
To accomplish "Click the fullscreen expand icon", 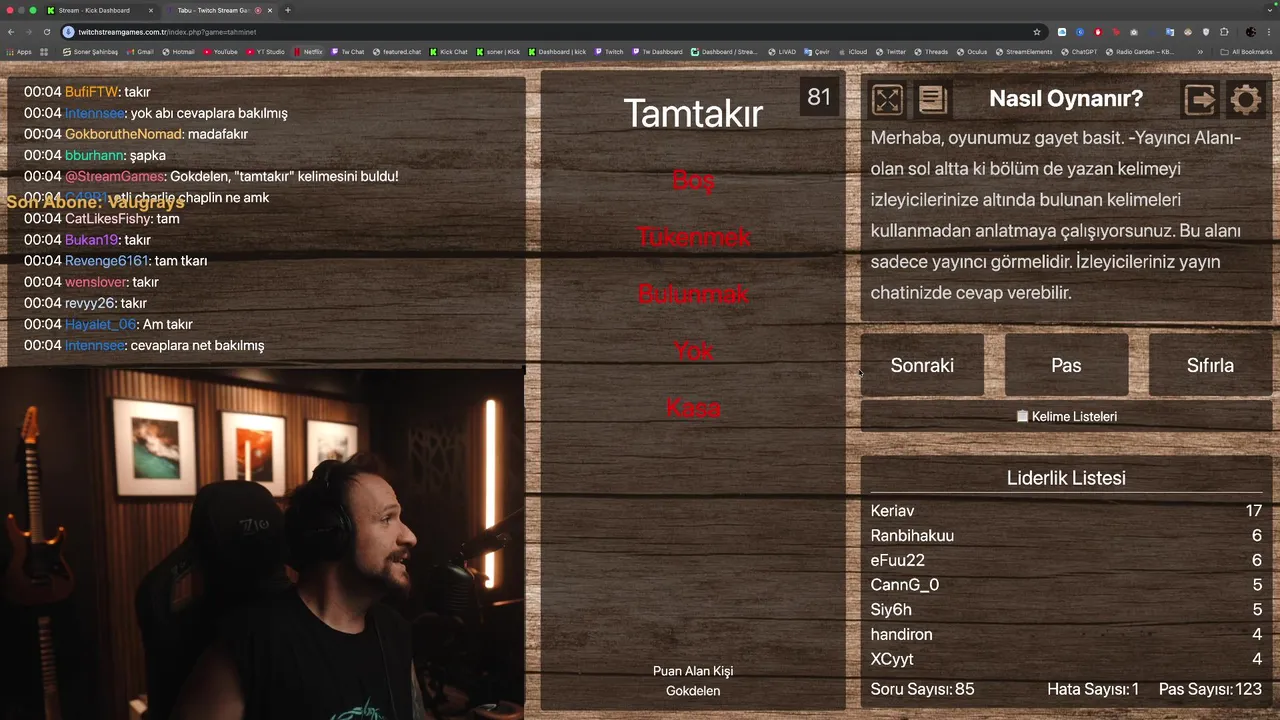I will point(887,99).
